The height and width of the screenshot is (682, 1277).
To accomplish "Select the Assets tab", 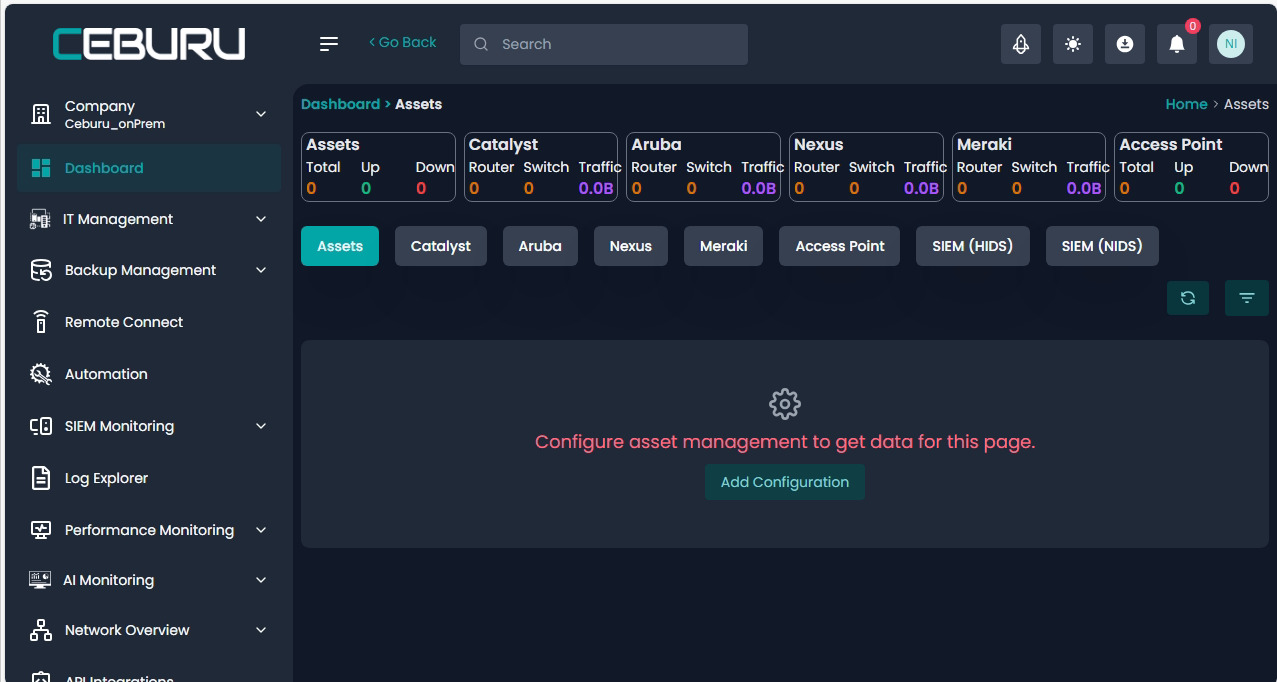I will [340, 246].
